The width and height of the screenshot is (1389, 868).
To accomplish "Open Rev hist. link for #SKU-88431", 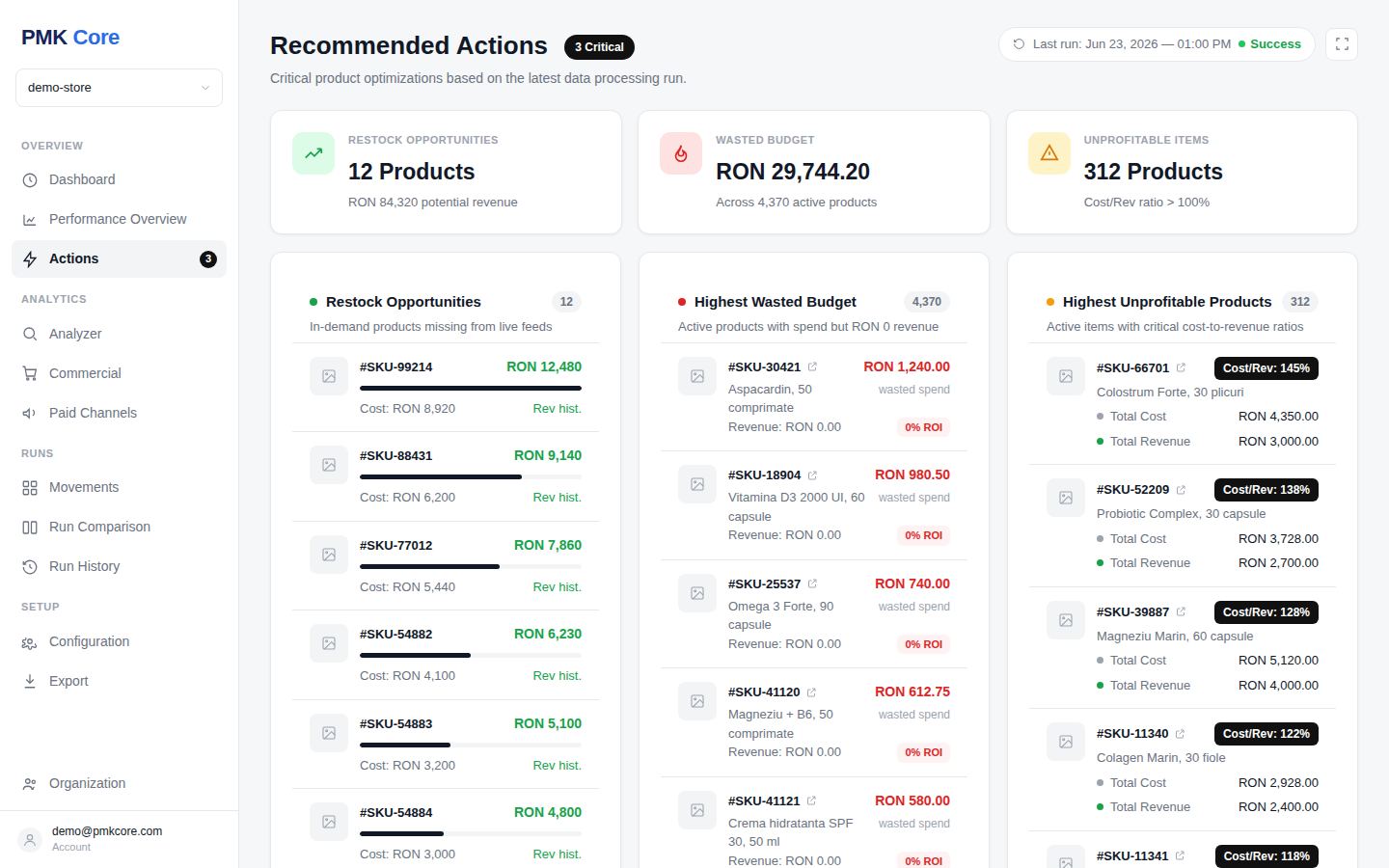I will click(x=557, y=498).
